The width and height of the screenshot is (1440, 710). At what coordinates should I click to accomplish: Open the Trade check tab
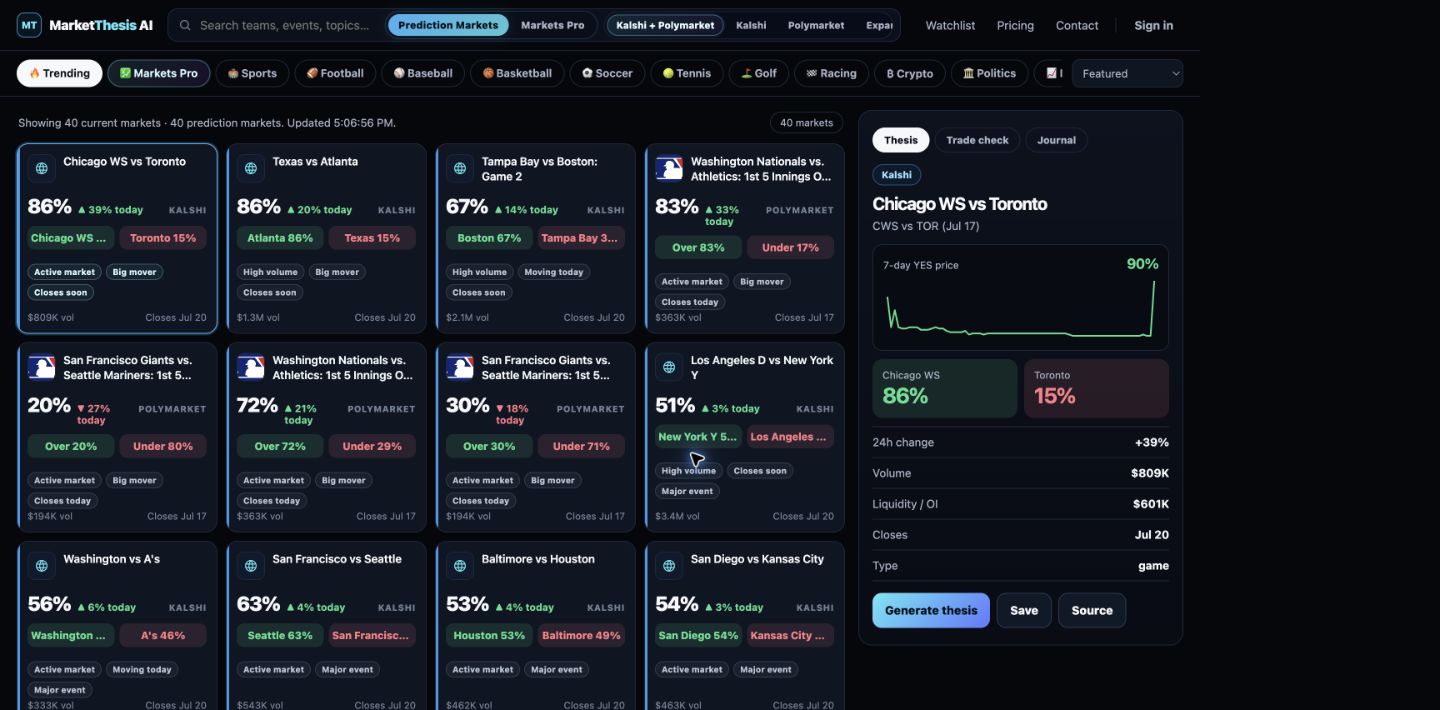click(977, 140)
